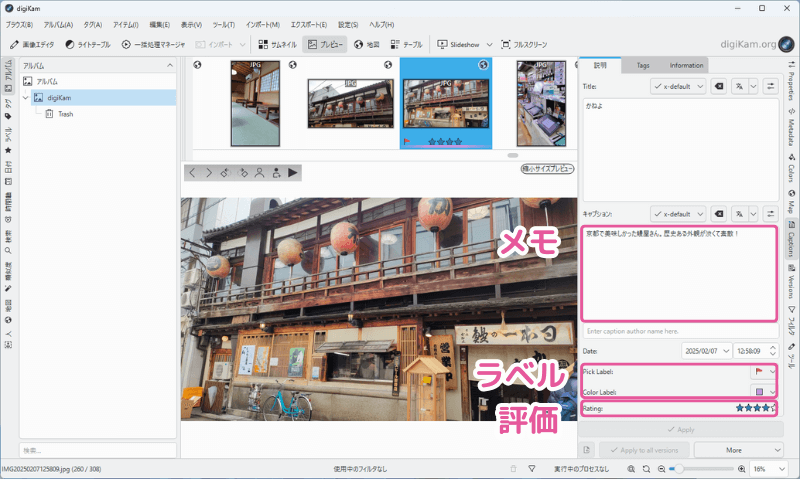Launch the 一括処理マネージャ batch manager
Image resolution: width=800 pixels, height=480 pixels.
click(x=153, y=45)
